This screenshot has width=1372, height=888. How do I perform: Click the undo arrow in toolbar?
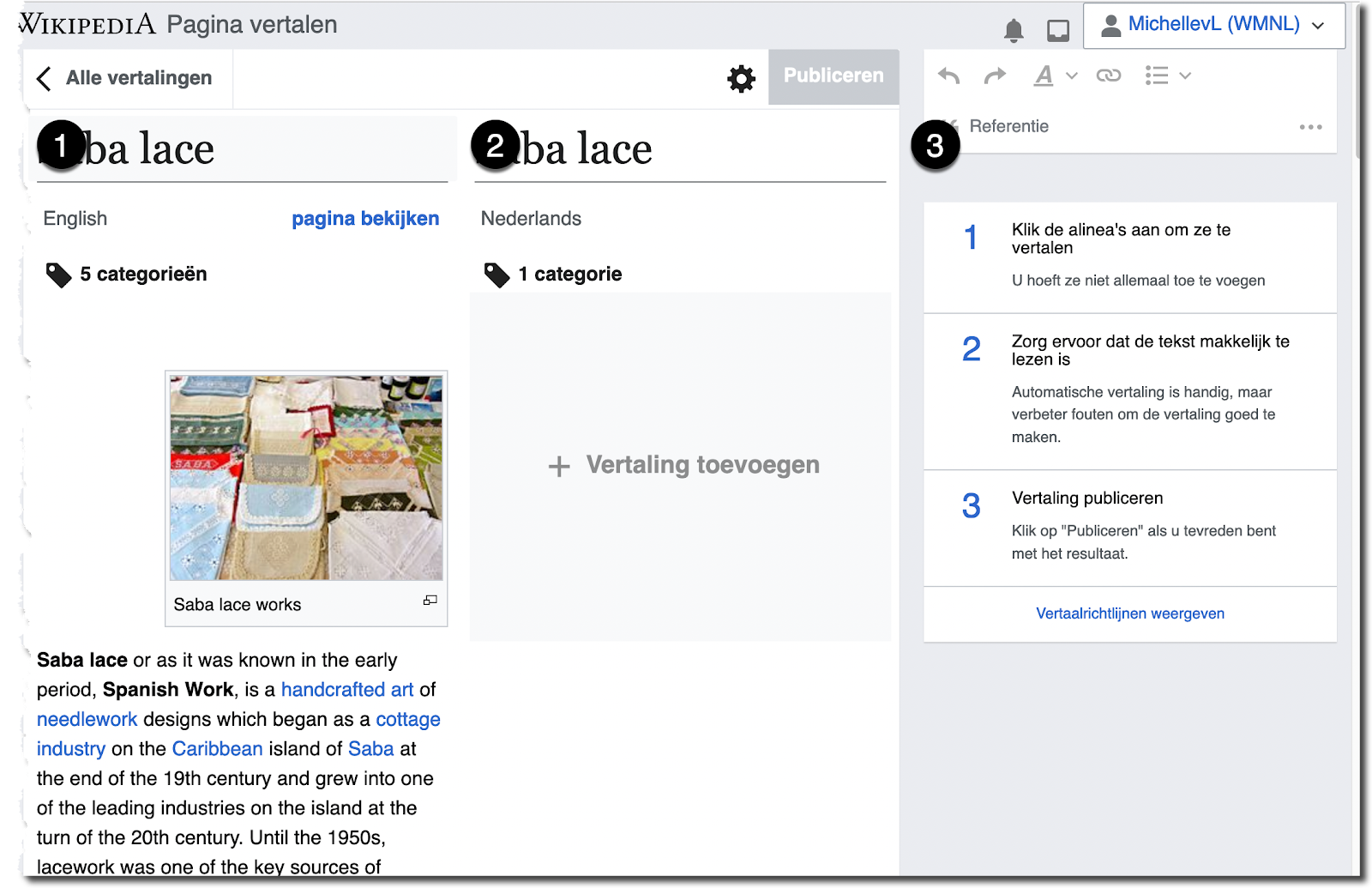coord(948,76)
